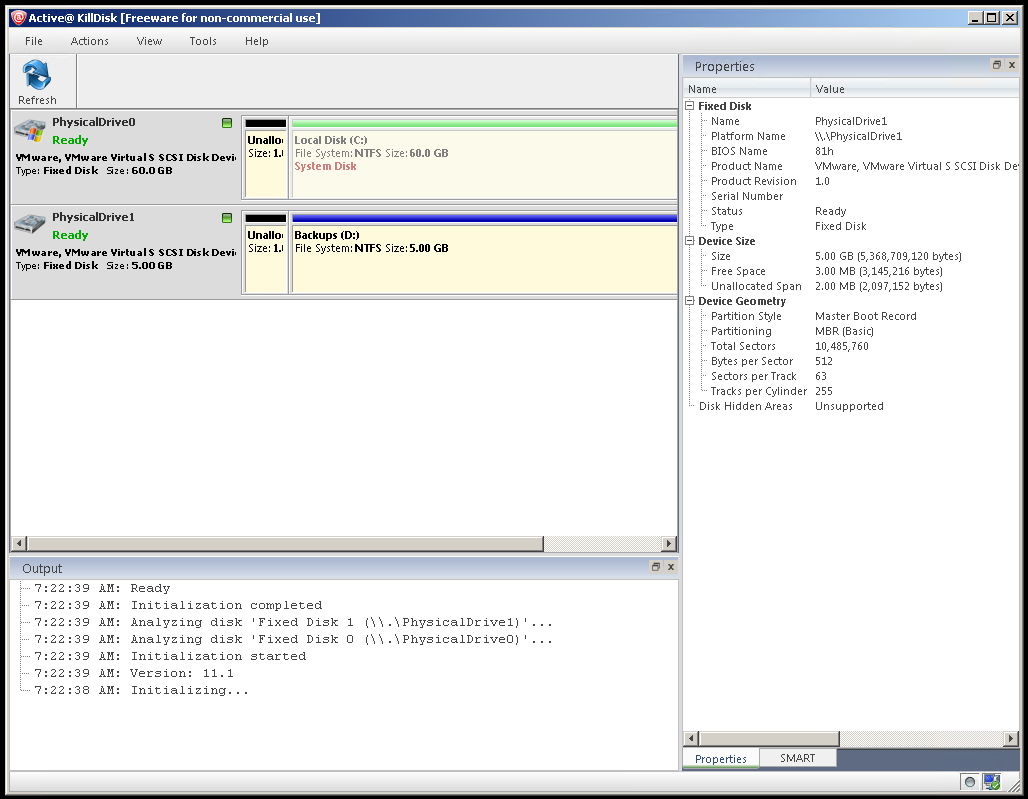This screenshot has height=799, width=1028.
Task: Click Properties panel scroll left arrow
Action: click(x=691, y=739)
